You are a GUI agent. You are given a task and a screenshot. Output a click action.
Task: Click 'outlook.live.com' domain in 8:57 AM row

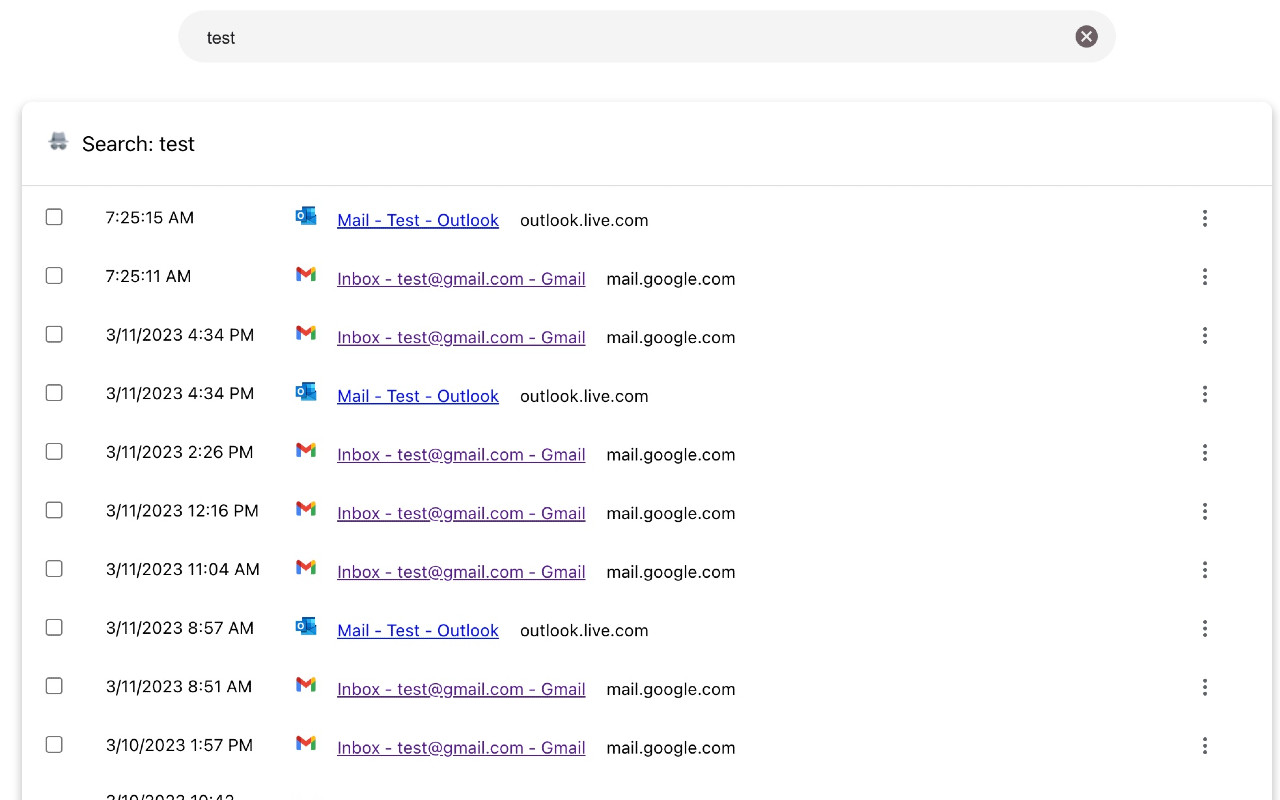pyautogui.click(x=584, y=630)
